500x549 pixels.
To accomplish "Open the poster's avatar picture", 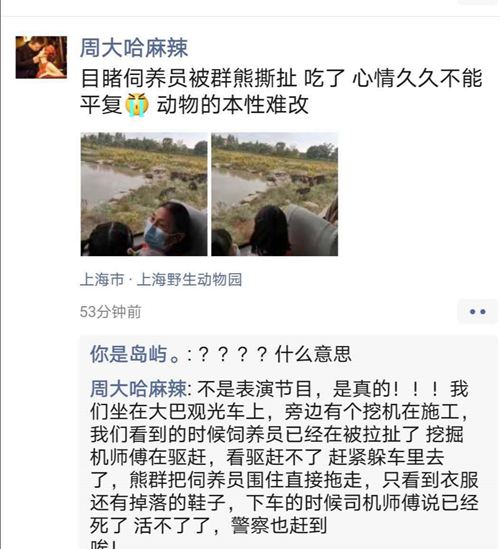I will pyautogui.click(x=41, y=57).
